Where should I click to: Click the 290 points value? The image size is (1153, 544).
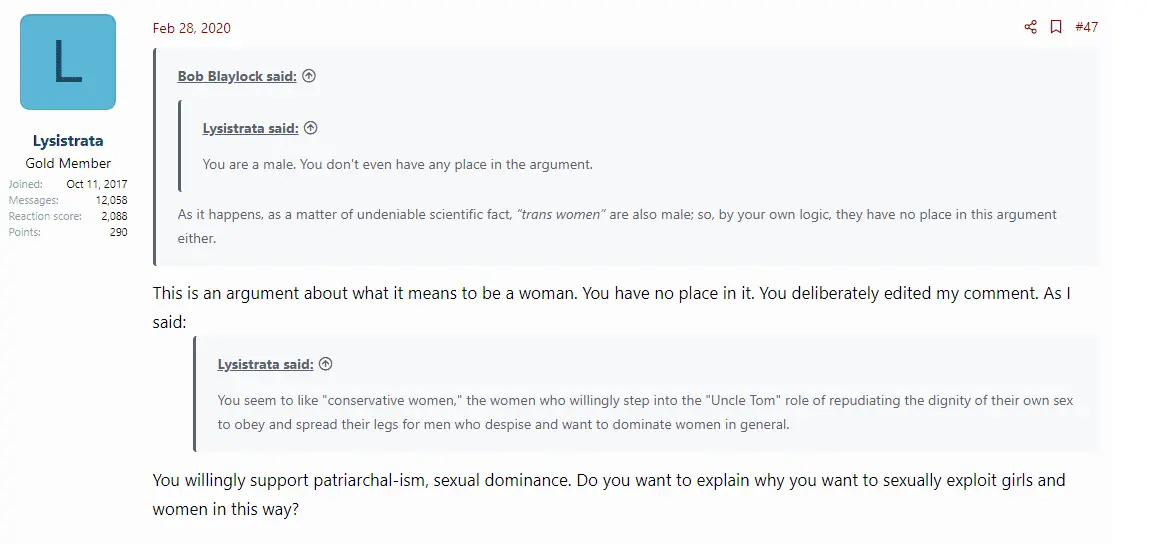(x=118, y=232)
